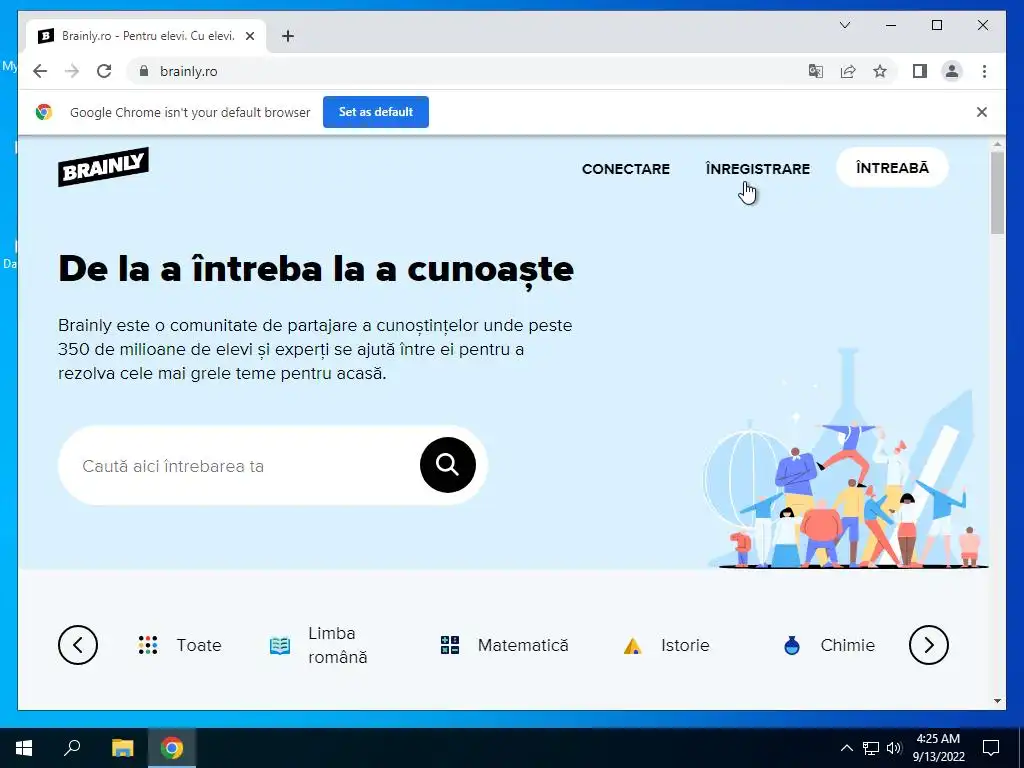
Task: Select the Chimie subject label
Action: coord(848,645)
